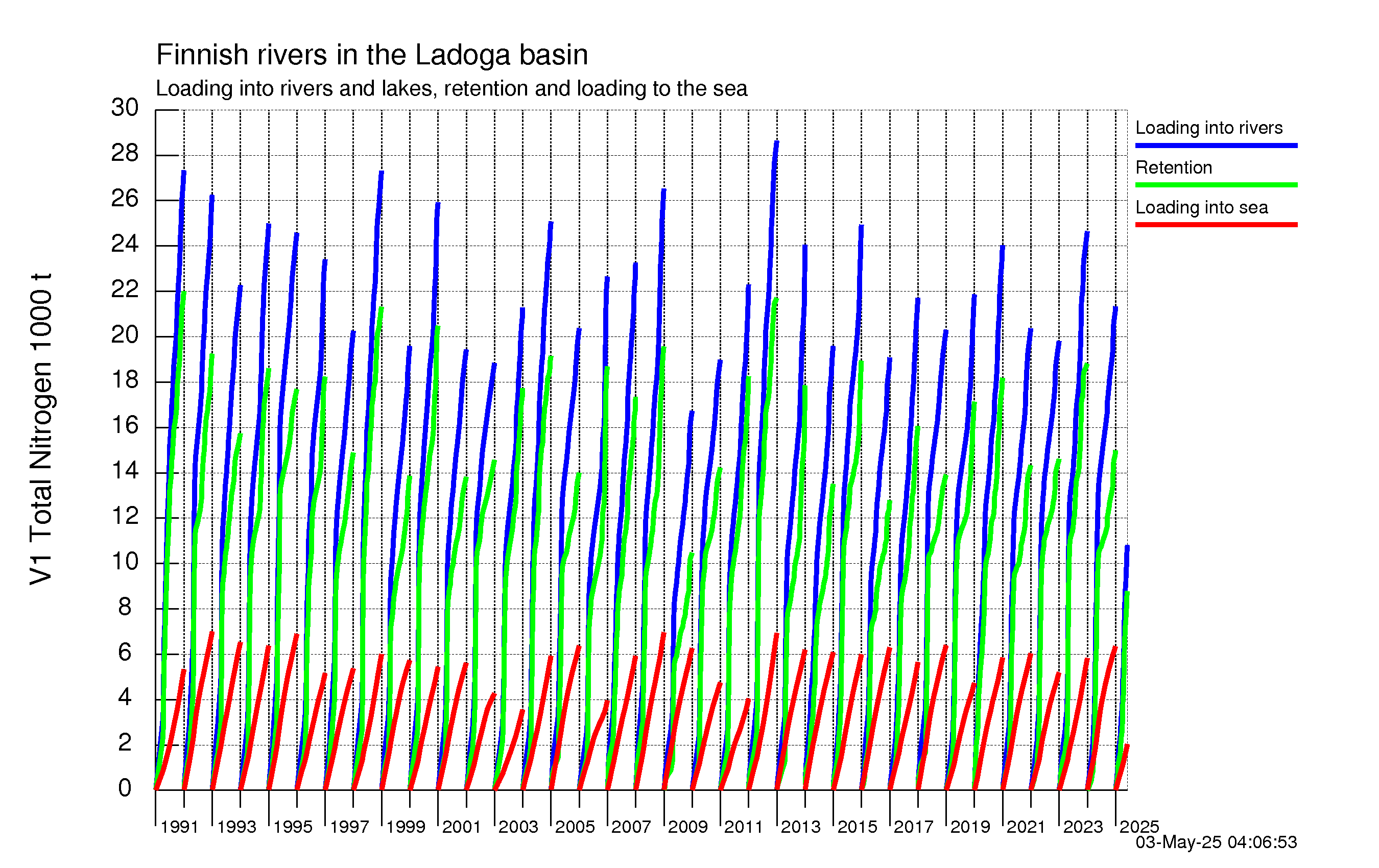Click the y-axis title 'V1 Total Nitrogen 1000 t'
This screenshot has width=1379, height=868.
pyautogui.click(x=41, y=429)
